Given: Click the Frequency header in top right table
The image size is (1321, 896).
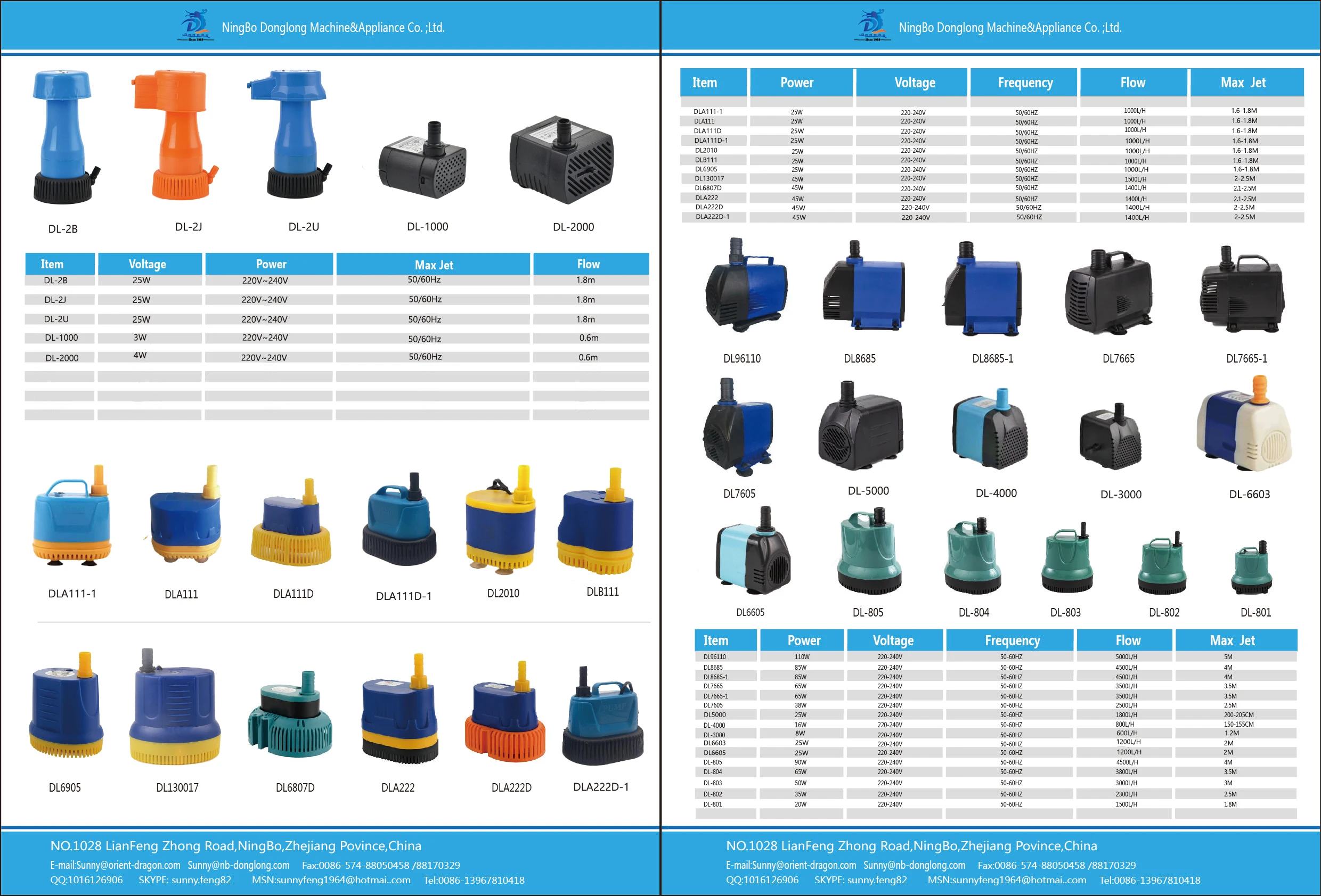Looking at the screenshot, I should click(x=1024, y=83).
